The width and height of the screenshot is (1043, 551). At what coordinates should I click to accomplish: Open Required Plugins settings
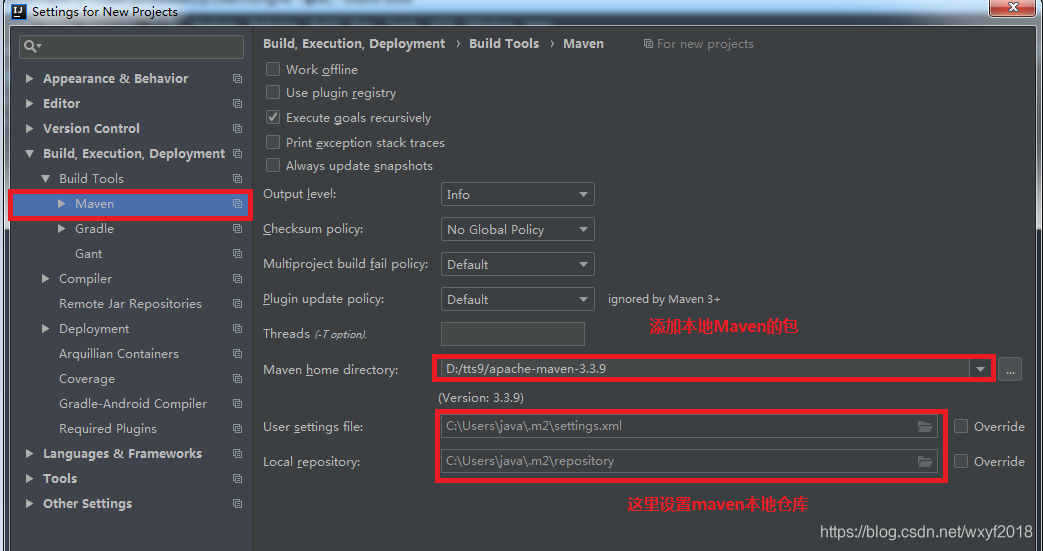click(x=108, y=429)
